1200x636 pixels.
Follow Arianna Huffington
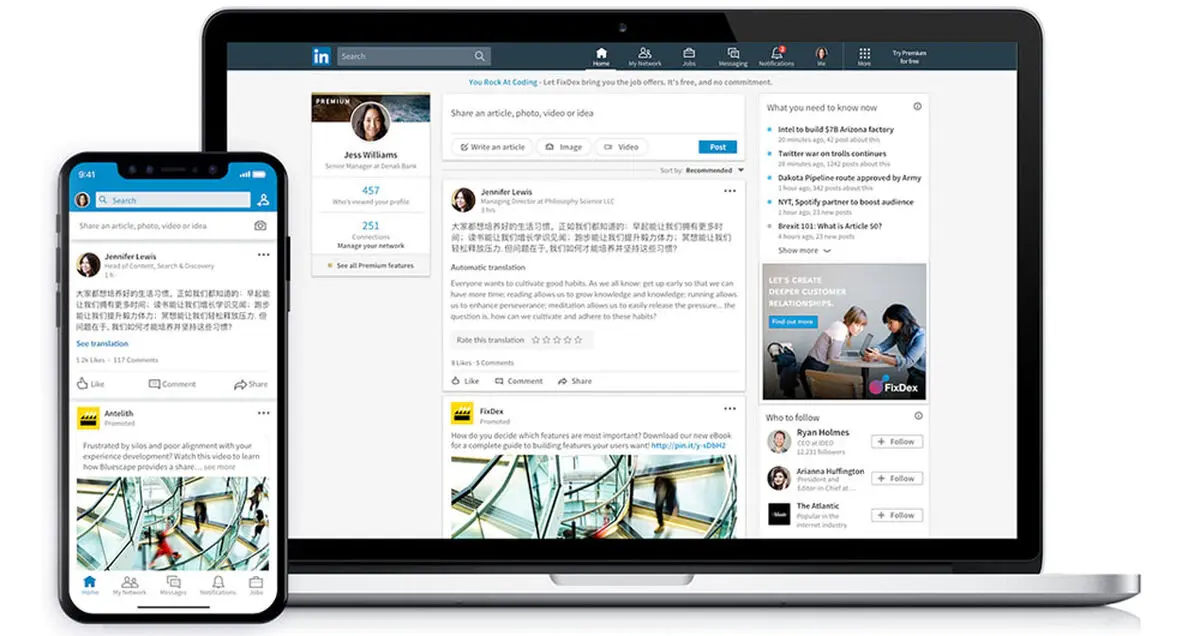point(897,478)
